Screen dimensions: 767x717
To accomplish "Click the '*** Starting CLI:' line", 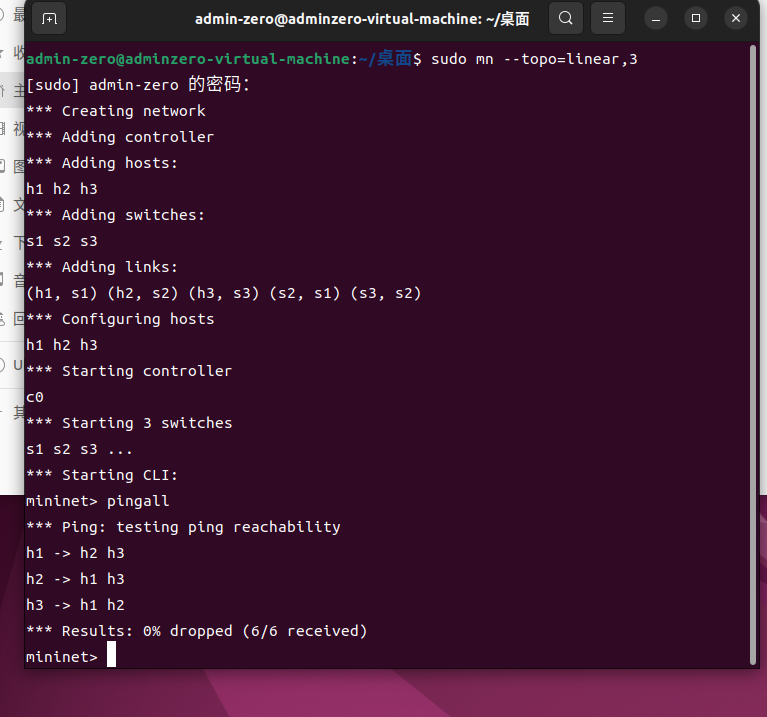I will [102, 475].
